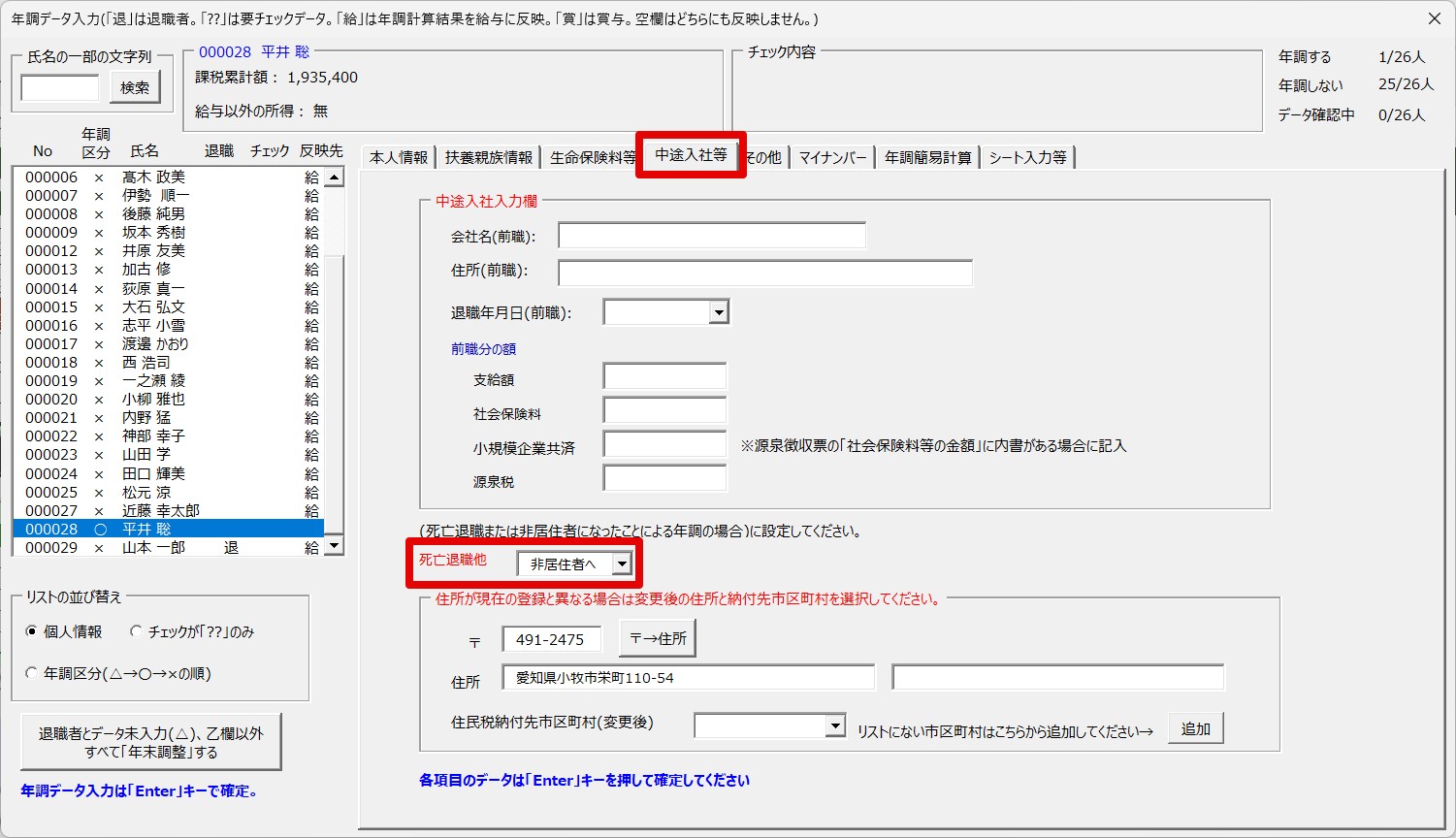Click the address field 愛知県小牧市栄町110-54
This screenshot has width=1456, height=838.
[x=689, y=677]
